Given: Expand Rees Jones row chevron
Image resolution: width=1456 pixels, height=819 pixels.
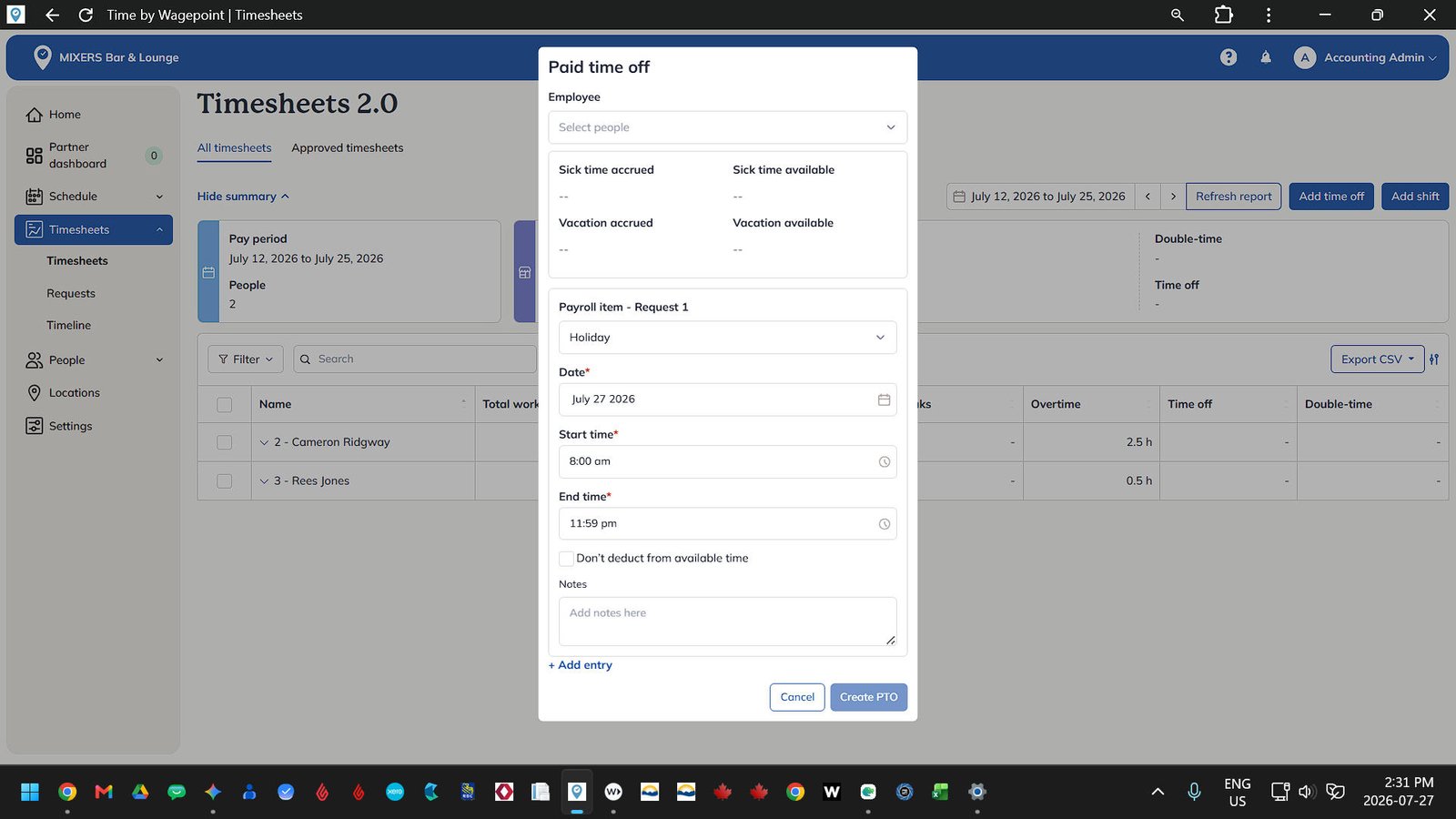Looking at the screenshot, I should point(264,481).
